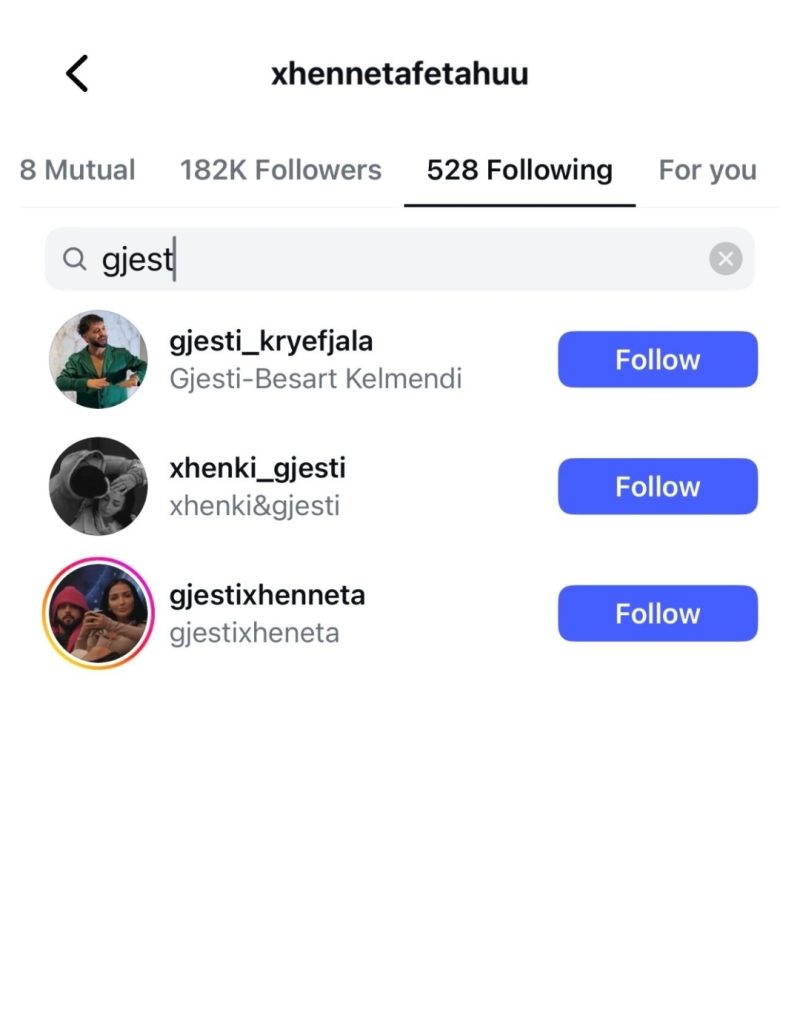
Task: Open xhenki_gjesti username link
Action: [257, 468]
